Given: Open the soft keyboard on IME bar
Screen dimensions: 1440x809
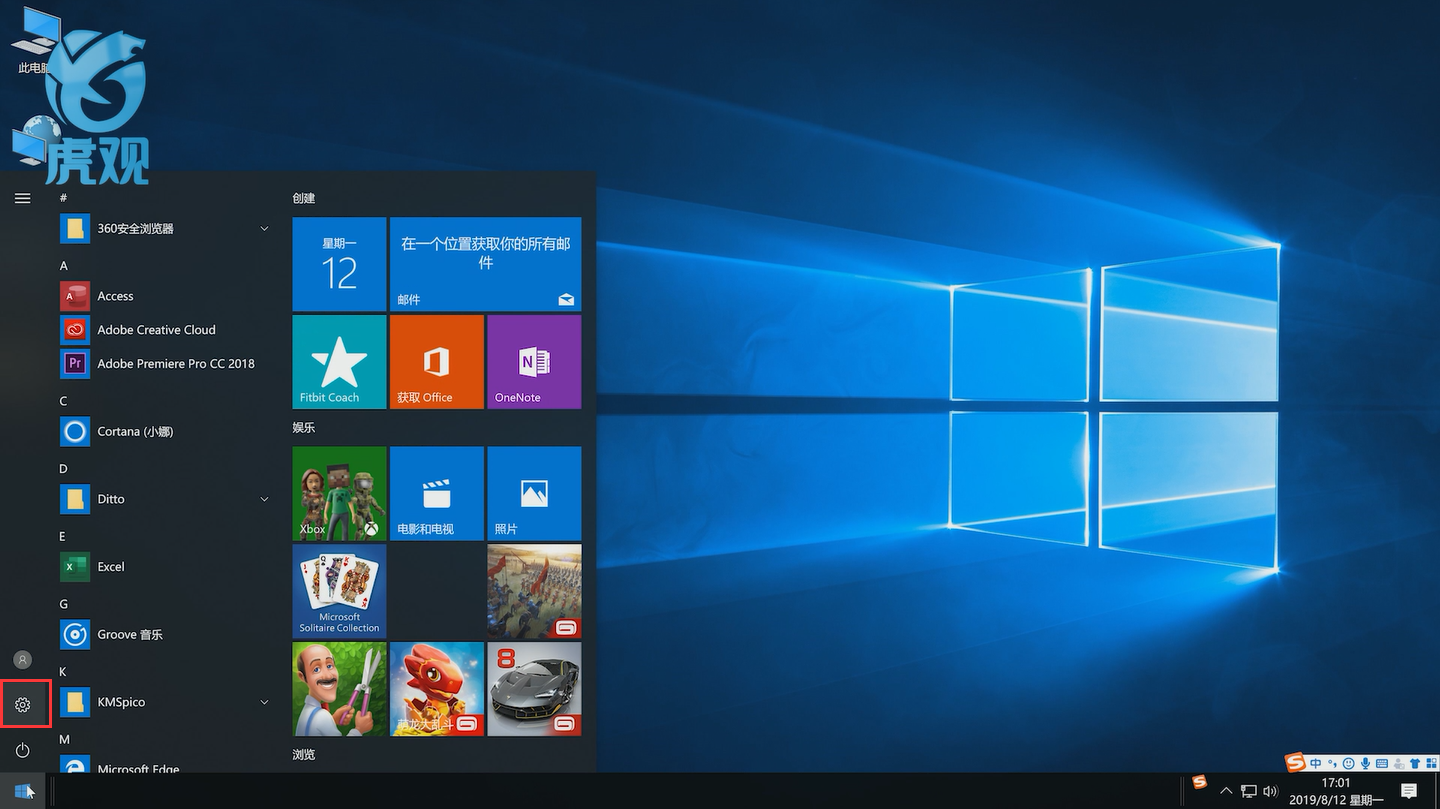Looking at the screenshot, I should point(1382,763).
